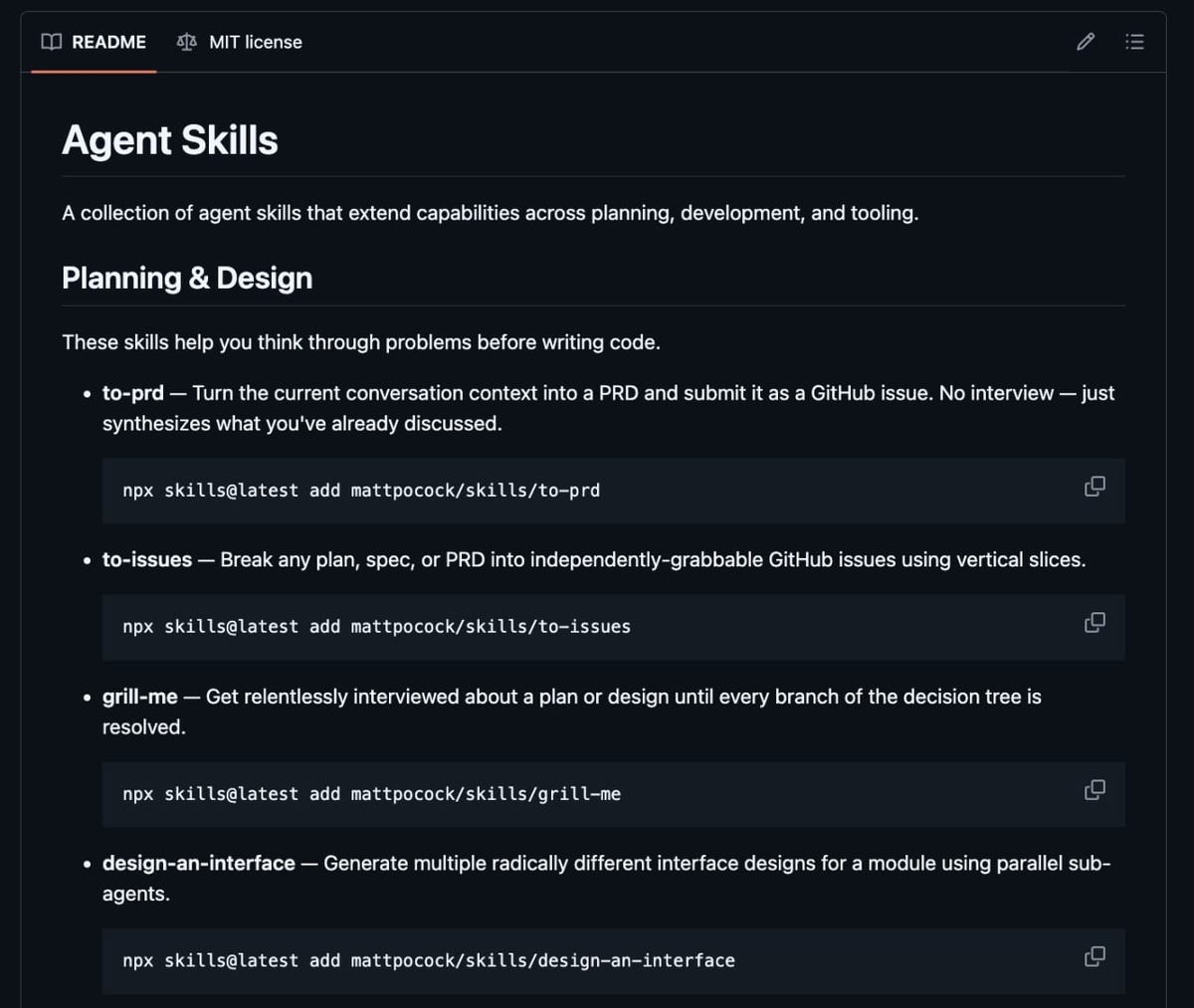Viewport: 1194px width, 1008px height.
Task: Click the npx command text ending in design-an-interface
Action: tap(429, 961)
